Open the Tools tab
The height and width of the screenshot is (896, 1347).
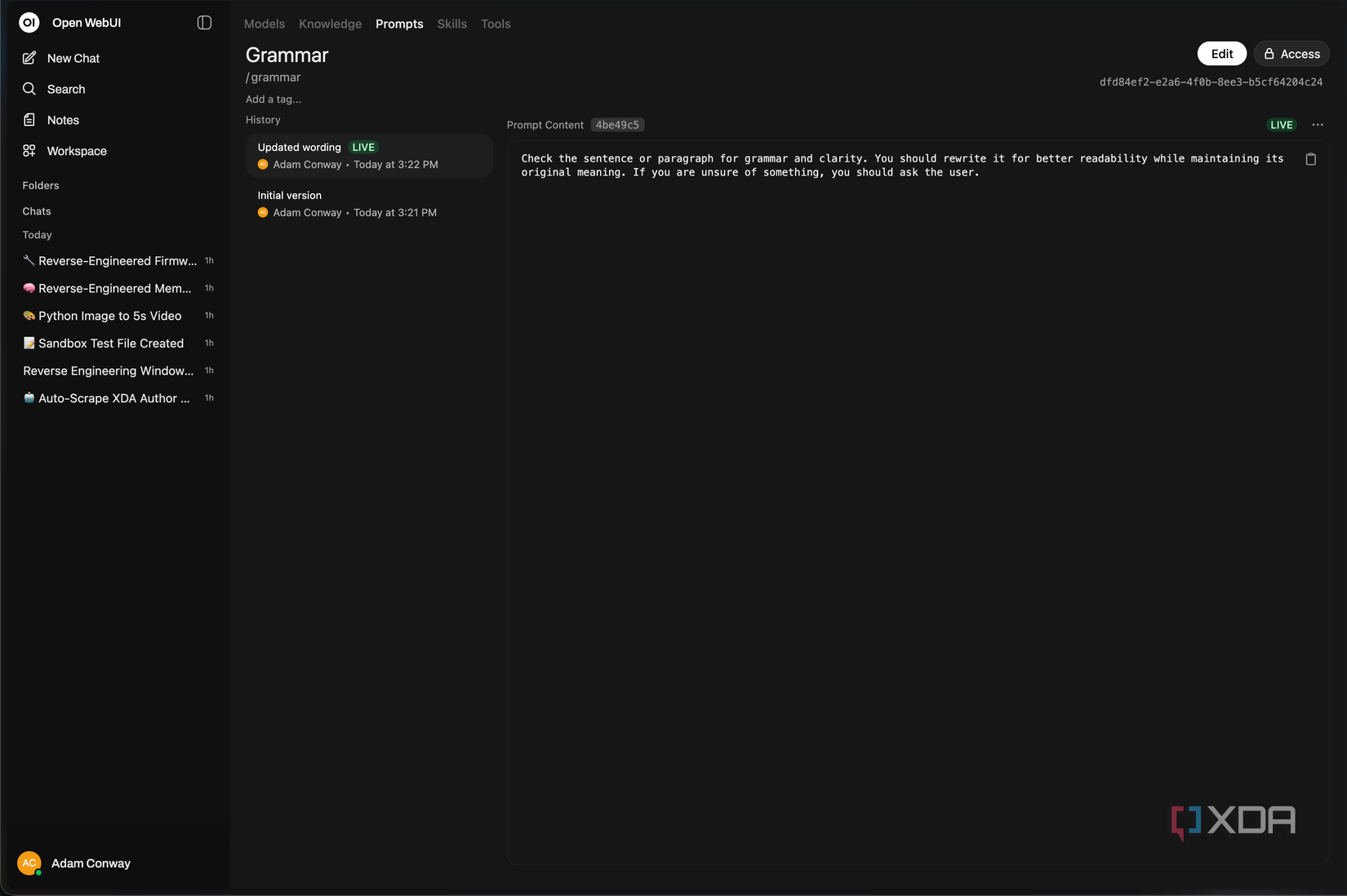click(495, 24)
